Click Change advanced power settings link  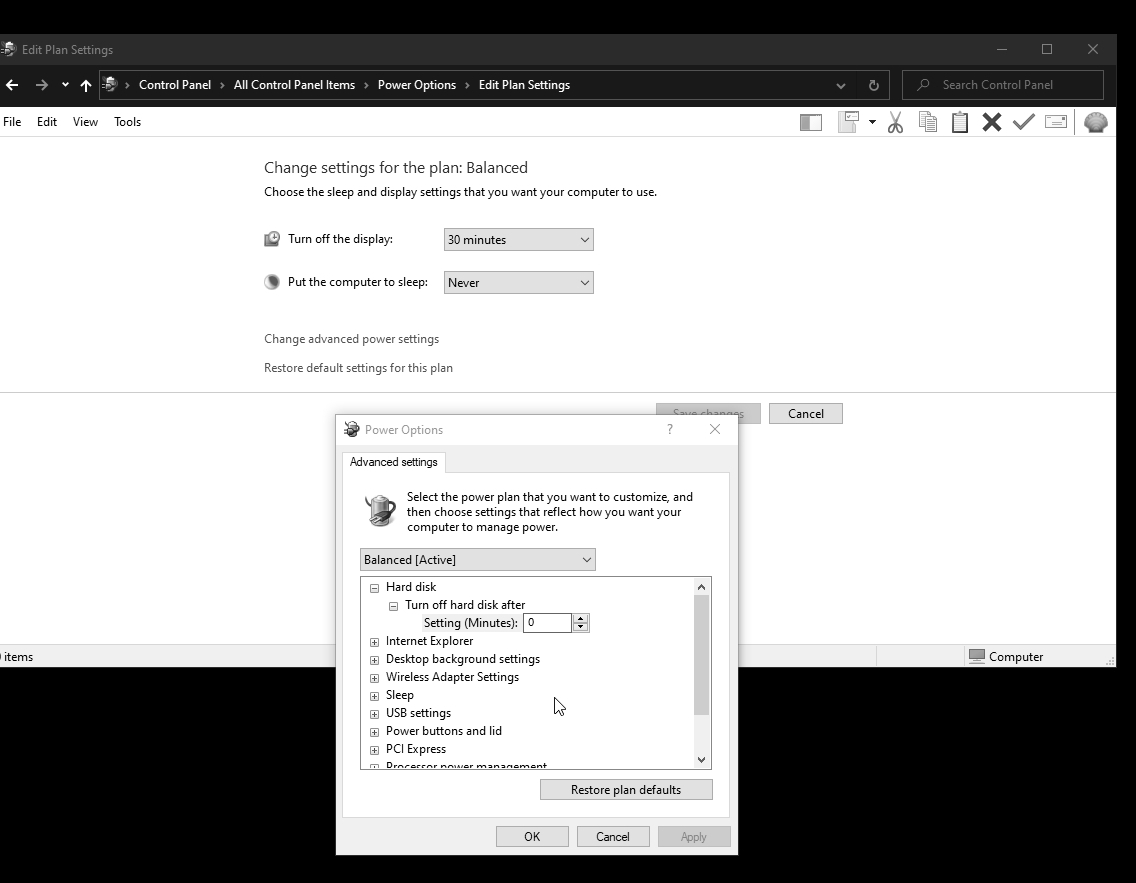click(351, 339)
